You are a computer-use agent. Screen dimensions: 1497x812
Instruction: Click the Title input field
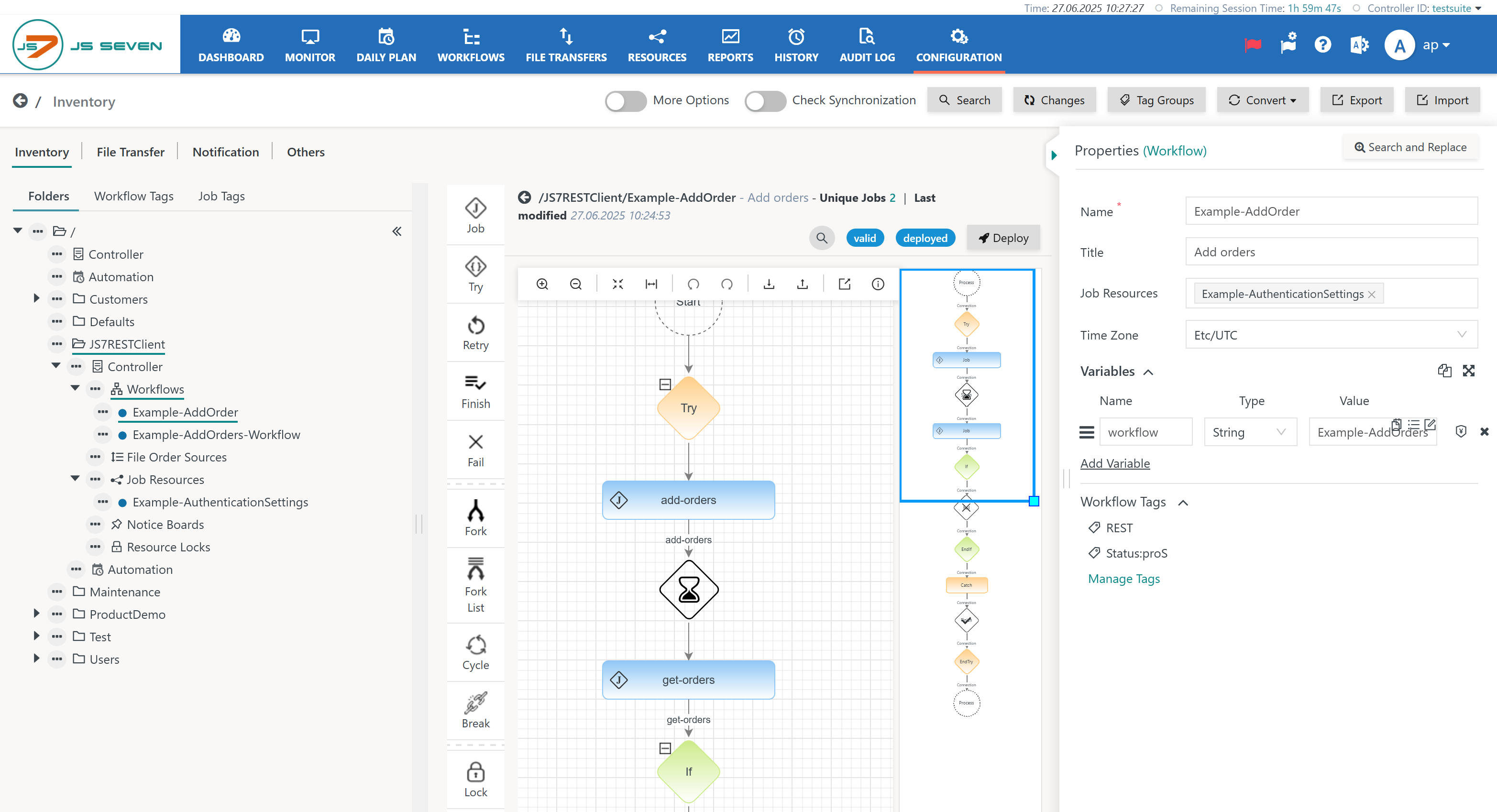click(1332, 252)
